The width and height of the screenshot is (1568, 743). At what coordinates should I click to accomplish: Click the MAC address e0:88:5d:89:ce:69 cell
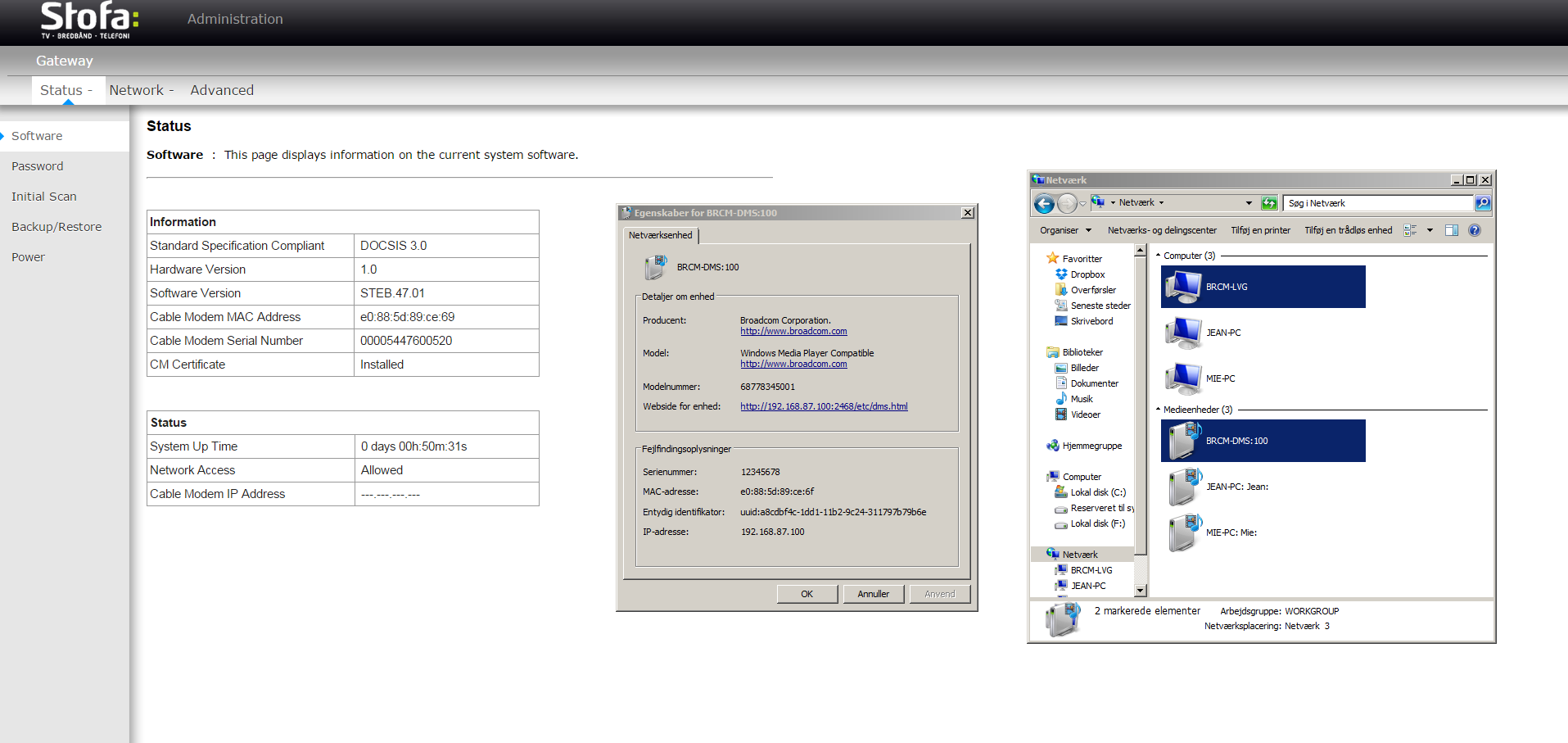(446, 317)
